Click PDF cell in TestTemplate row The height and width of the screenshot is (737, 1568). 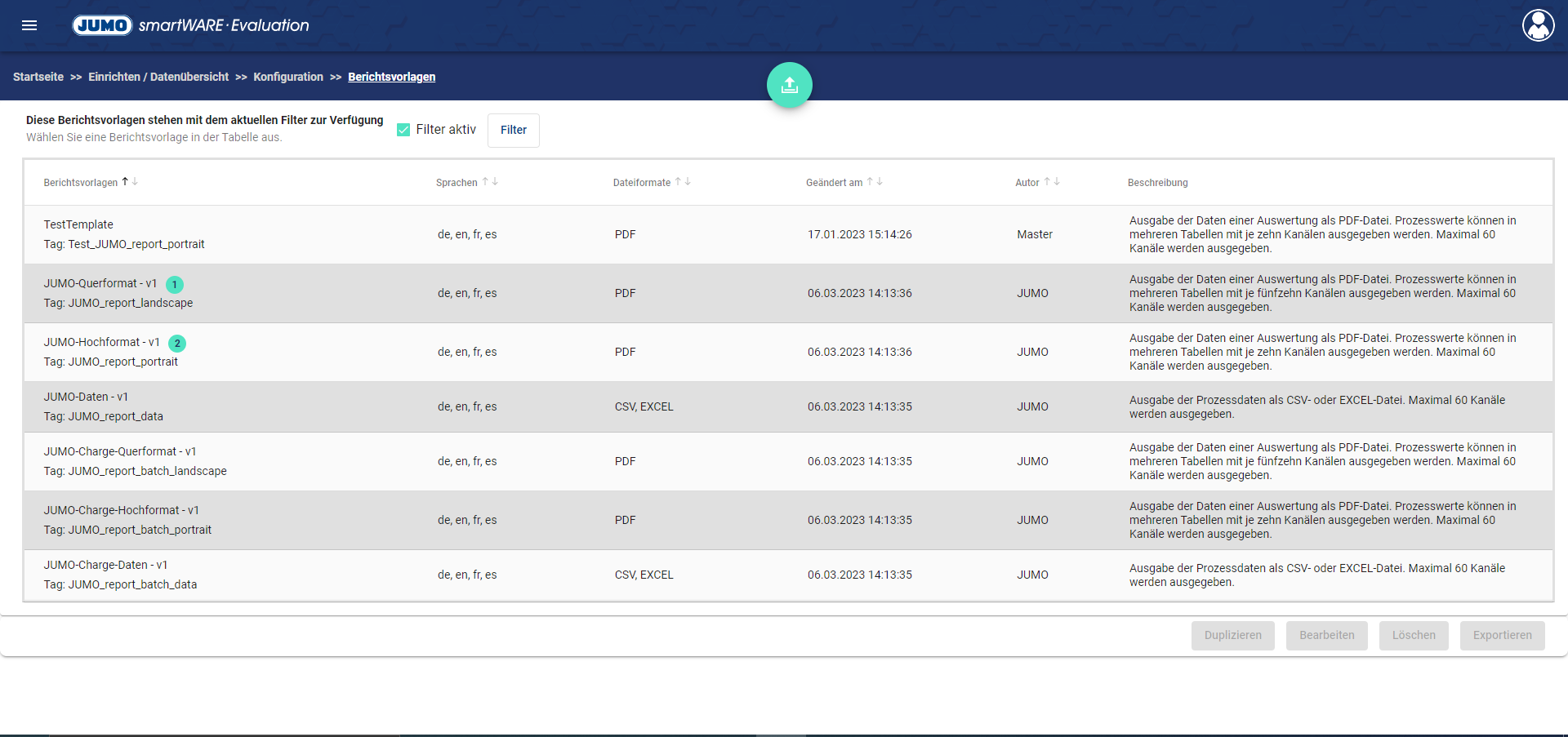click(x=626, y=234)
